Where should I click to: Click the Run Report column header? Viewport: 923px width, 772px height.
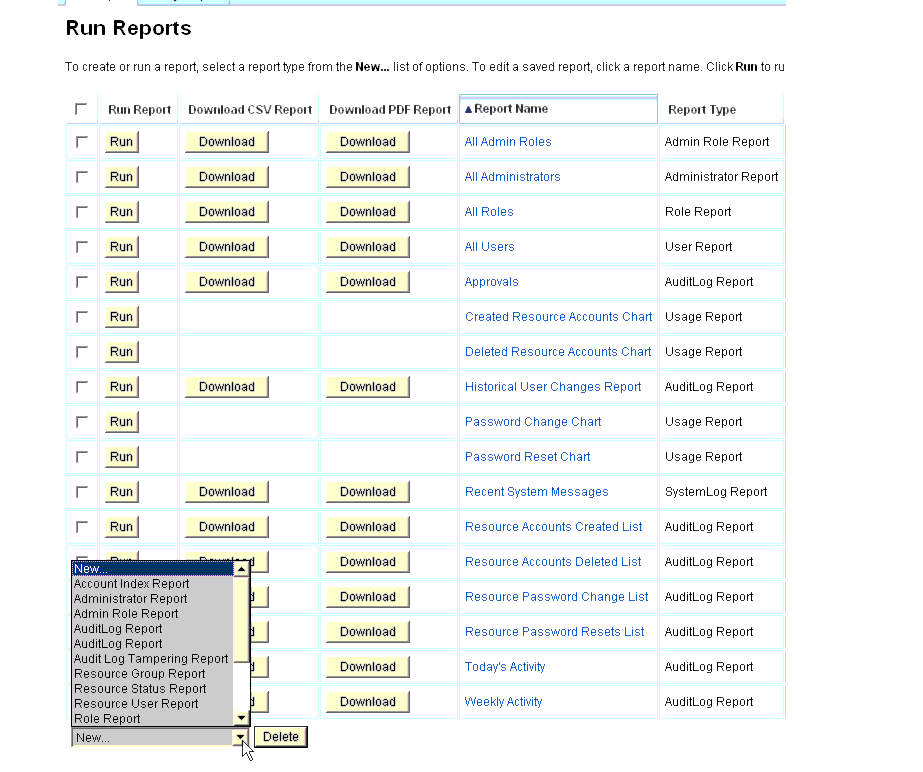[140, 110]
